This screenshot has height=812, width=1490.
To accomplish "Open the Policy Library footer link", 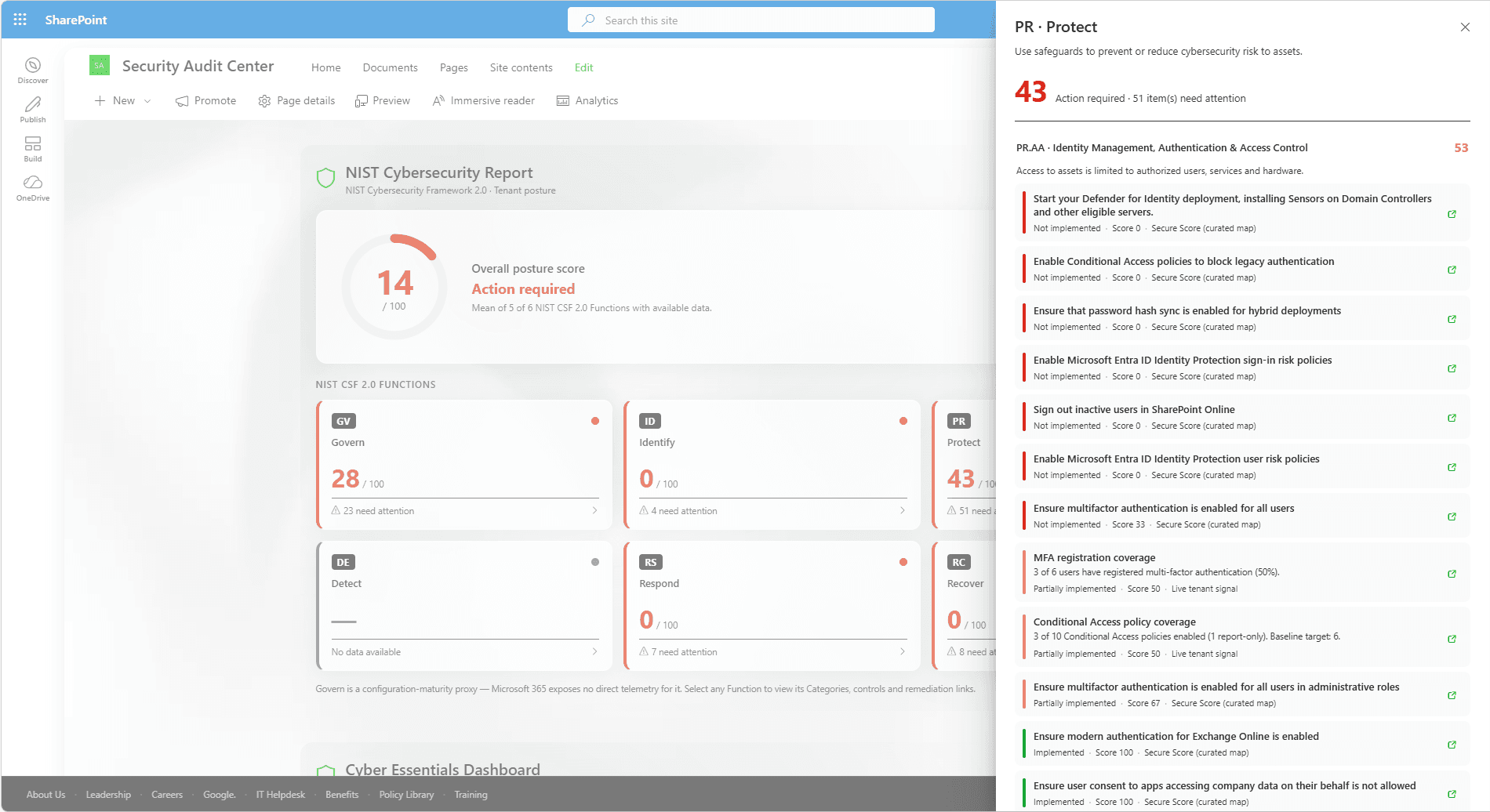I will (406, 794).
